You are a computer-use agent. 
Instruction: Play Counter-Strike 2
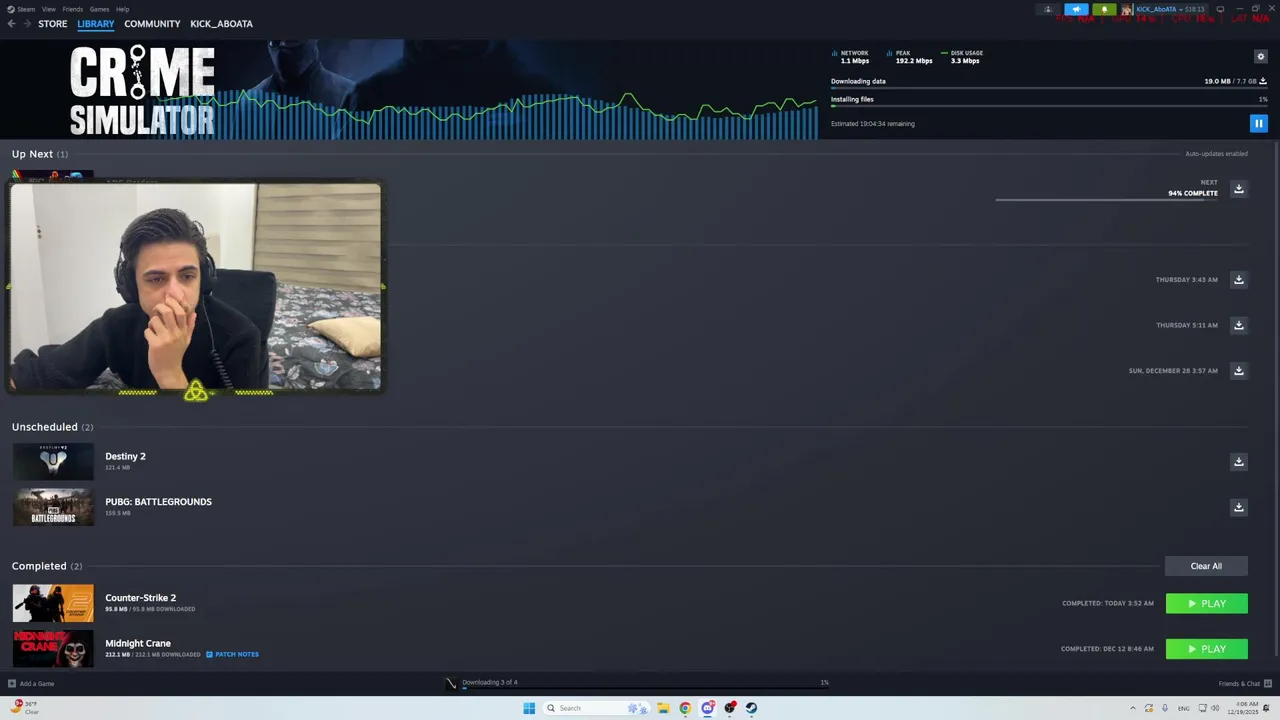coord(1206,604)
